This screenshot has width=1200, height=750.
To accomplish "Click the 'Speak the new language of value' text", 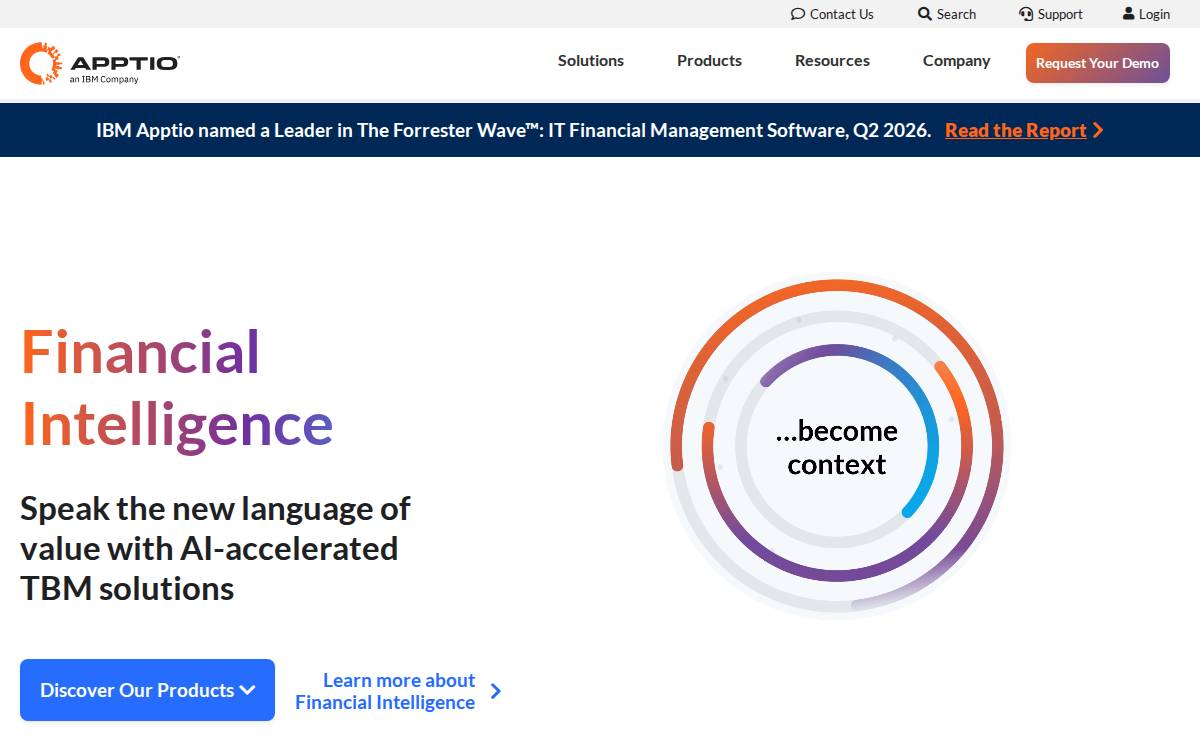I will pyautogui.click(x=215, y=548).
